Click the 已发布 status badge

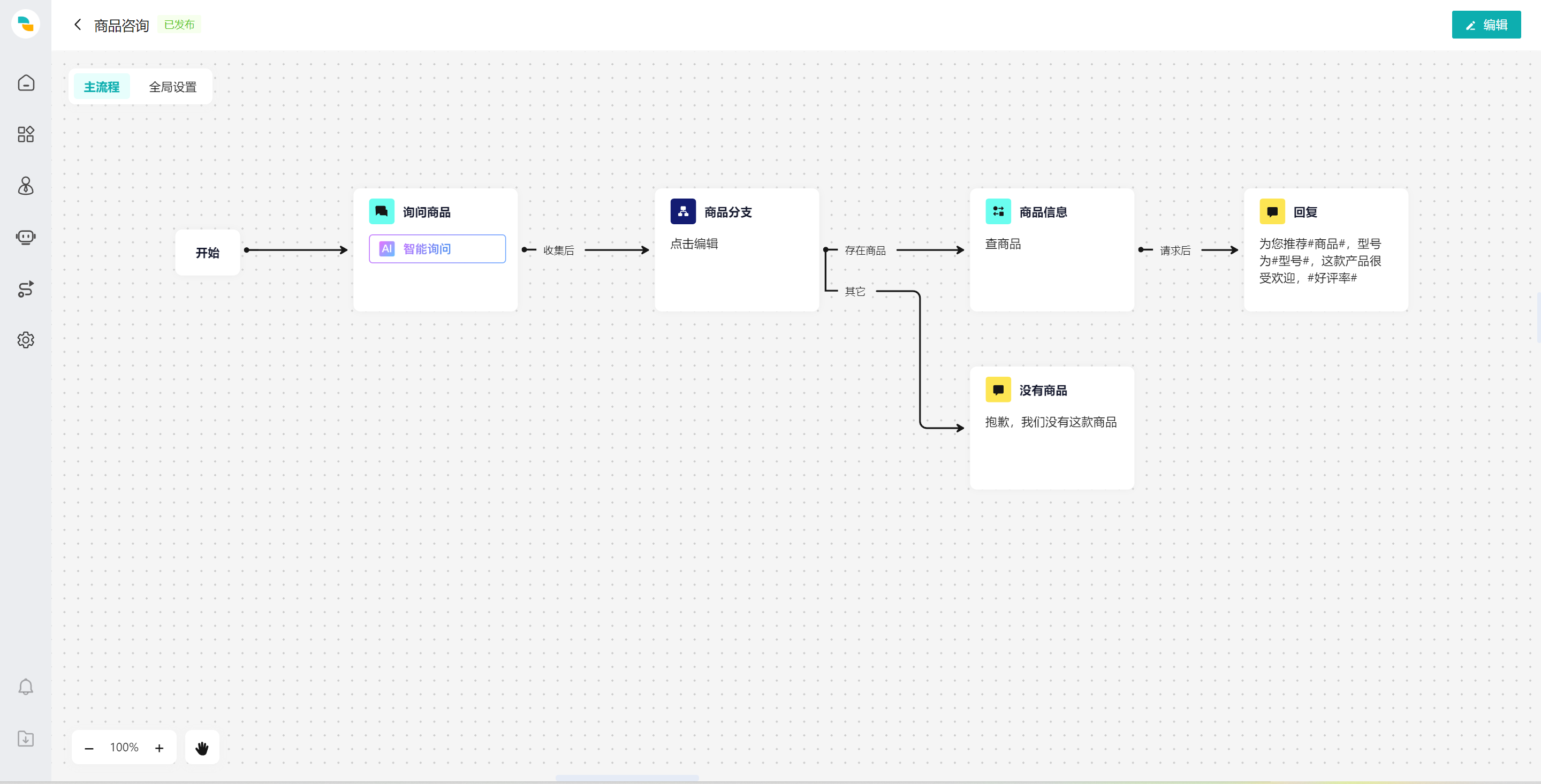click(179, 25)
